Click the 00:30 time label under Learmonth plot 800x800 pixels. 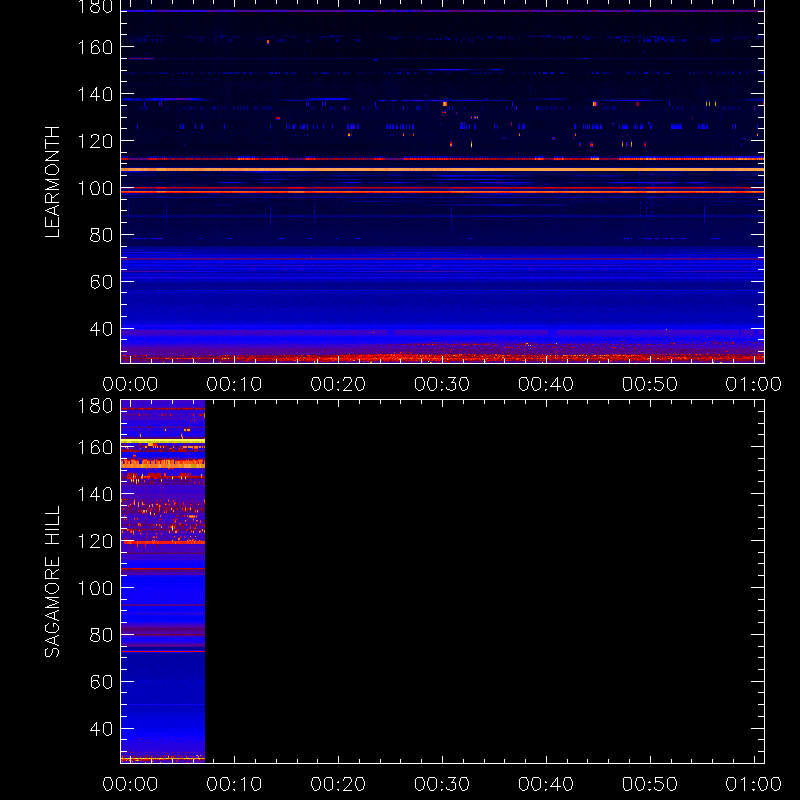[442, 384]
